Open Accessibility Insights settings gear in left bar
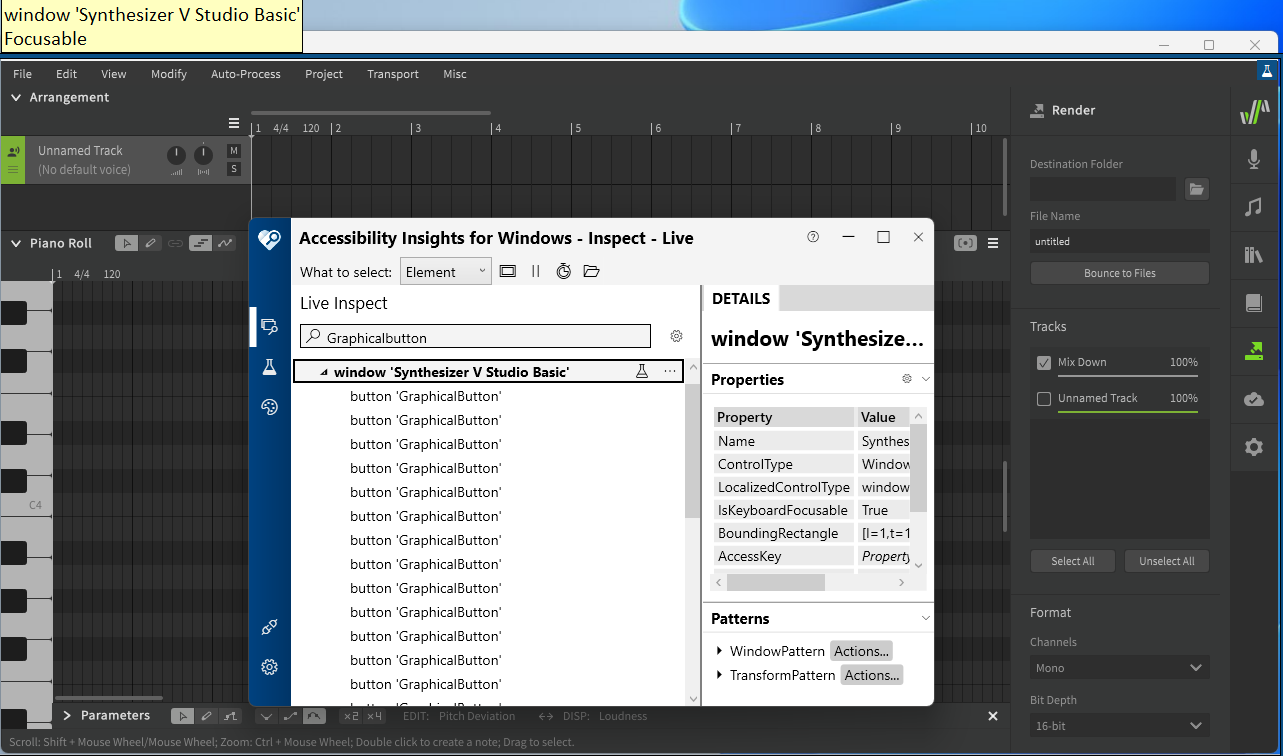The height and width of the screenshot is (756, 1283). [269, 667]
